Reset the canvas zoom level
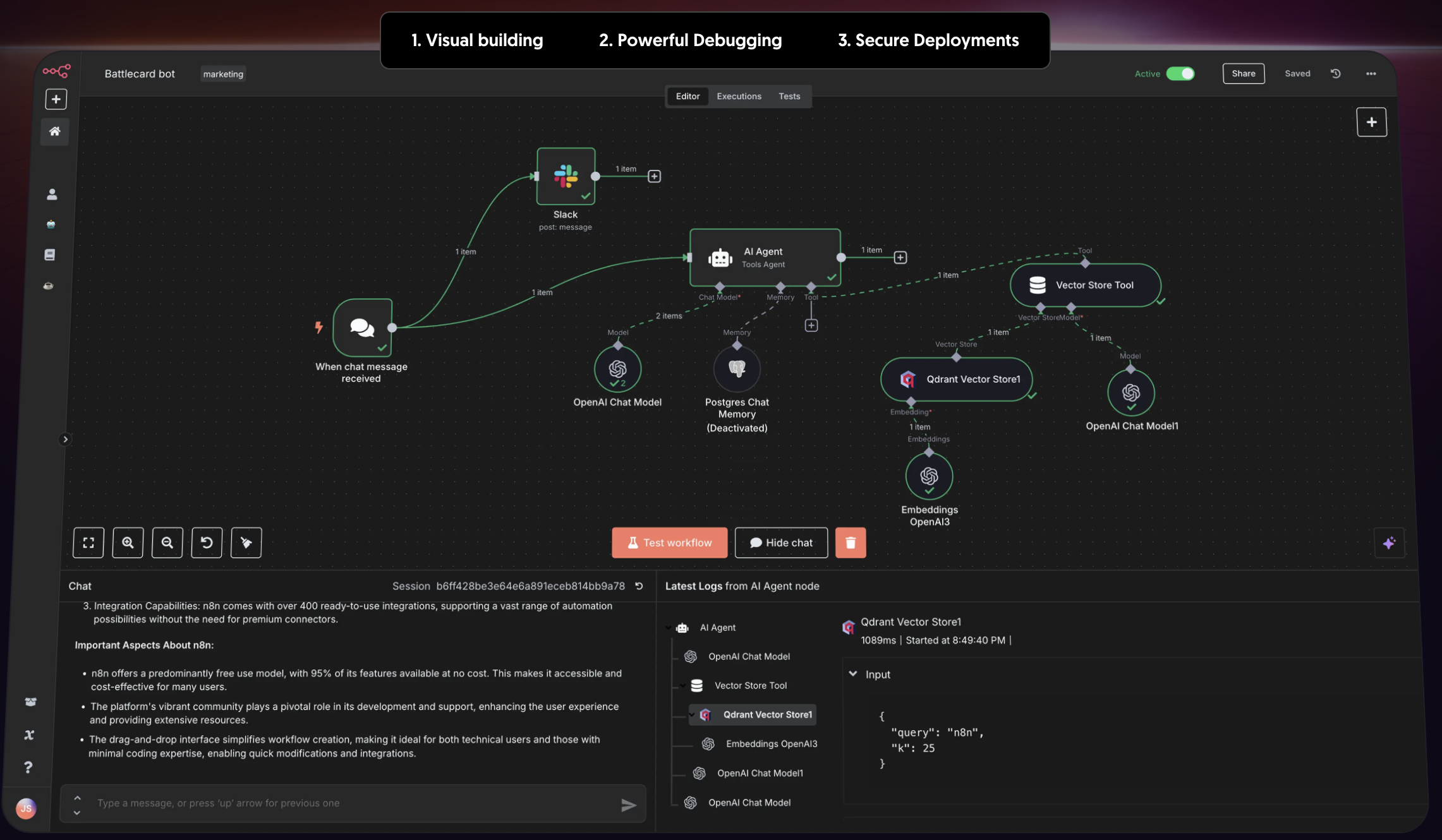This screenshot has height=840, width=1442. click(207, 543)
